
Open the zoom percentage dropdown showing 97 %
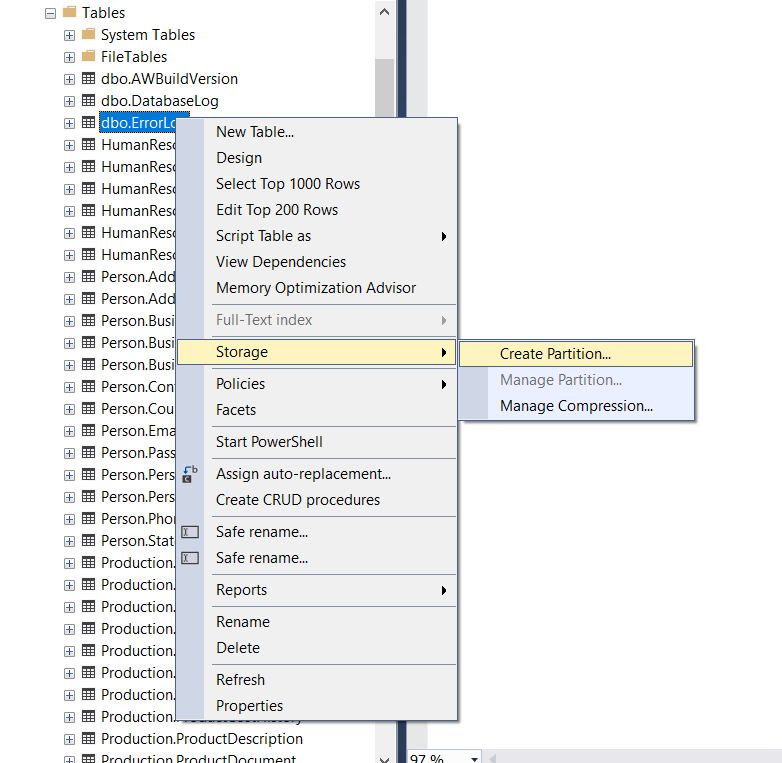click(474, 759)
